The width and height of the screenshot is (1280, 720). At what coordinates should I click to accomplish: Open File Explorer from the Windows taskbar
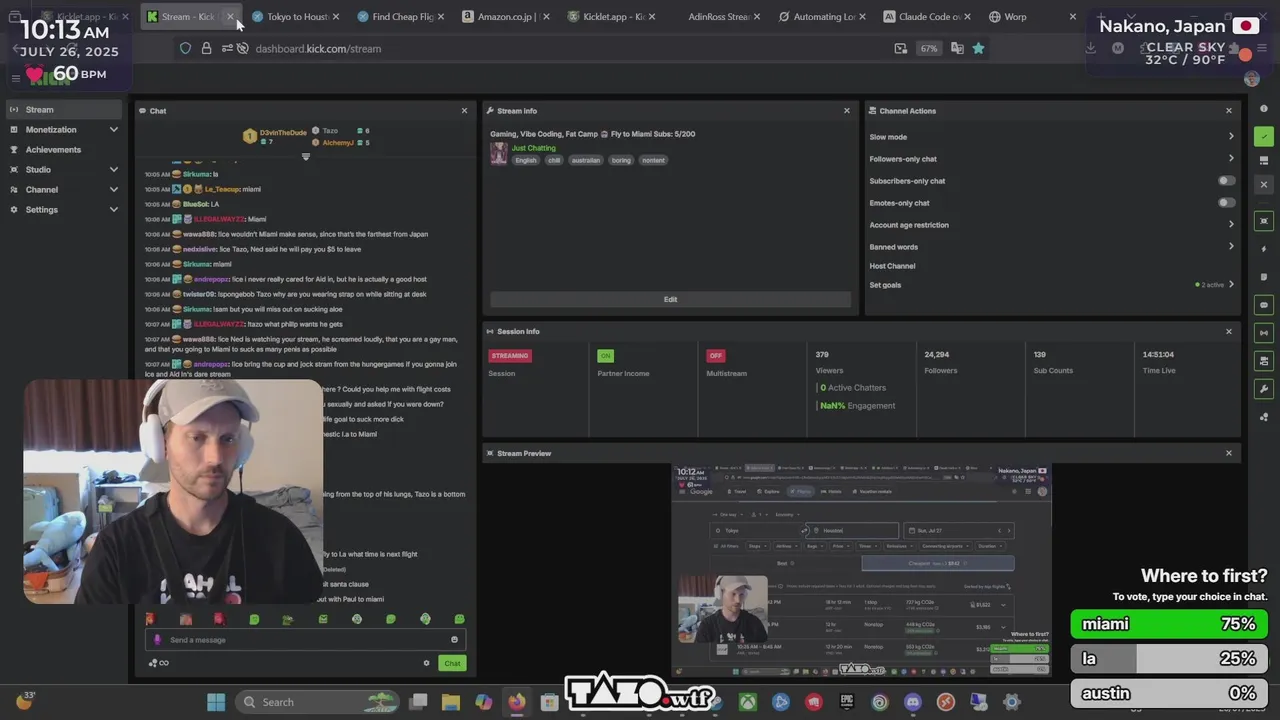click(450, 702)
